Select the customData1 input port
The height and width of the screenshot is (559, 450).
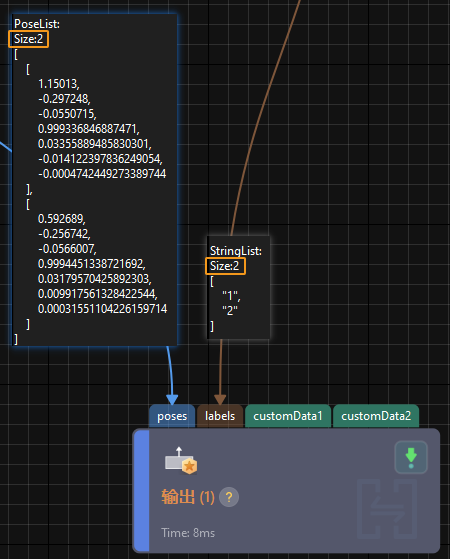click(x=288, y=416)
